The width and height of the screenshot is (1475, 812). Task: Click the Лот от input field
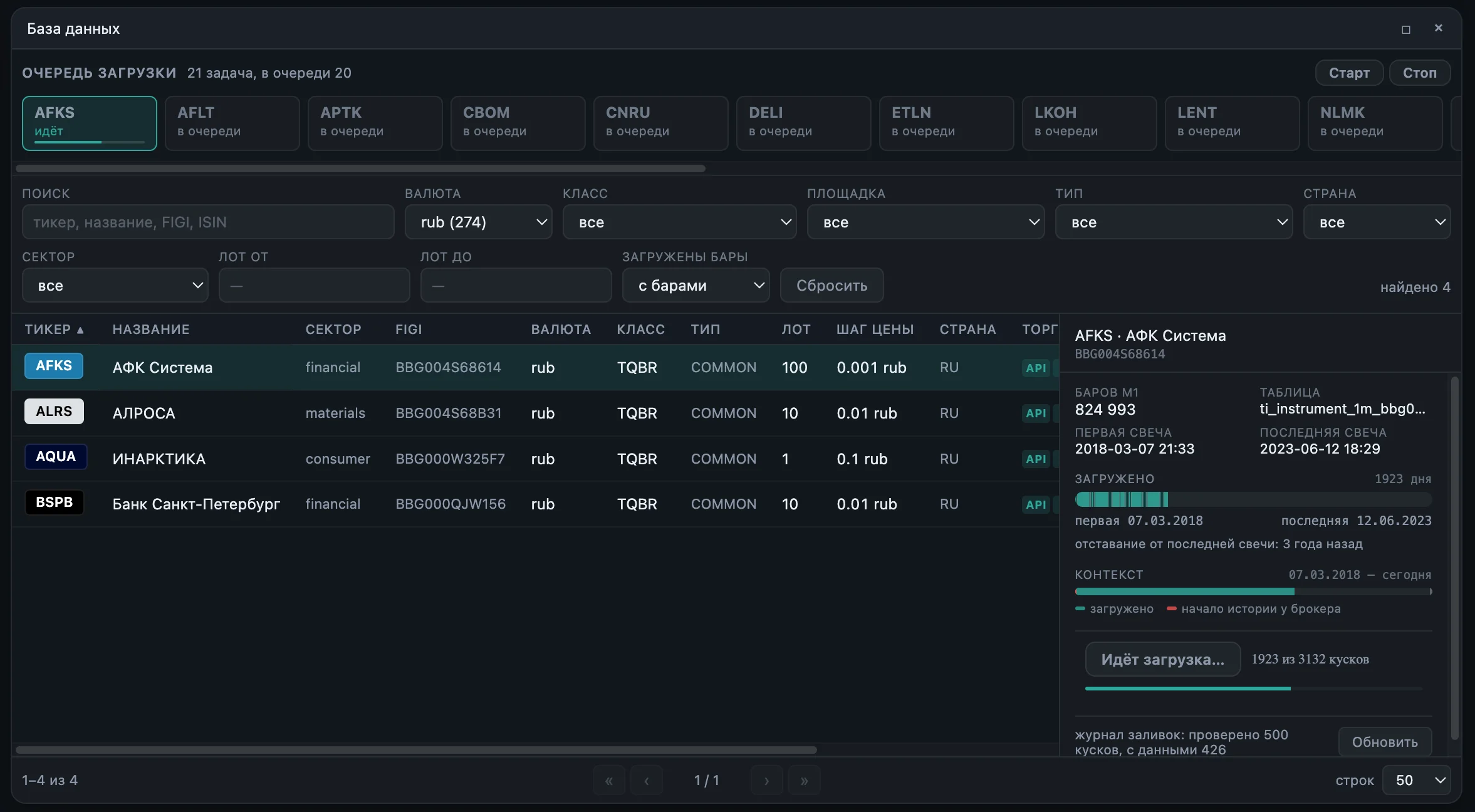(315, 286)
